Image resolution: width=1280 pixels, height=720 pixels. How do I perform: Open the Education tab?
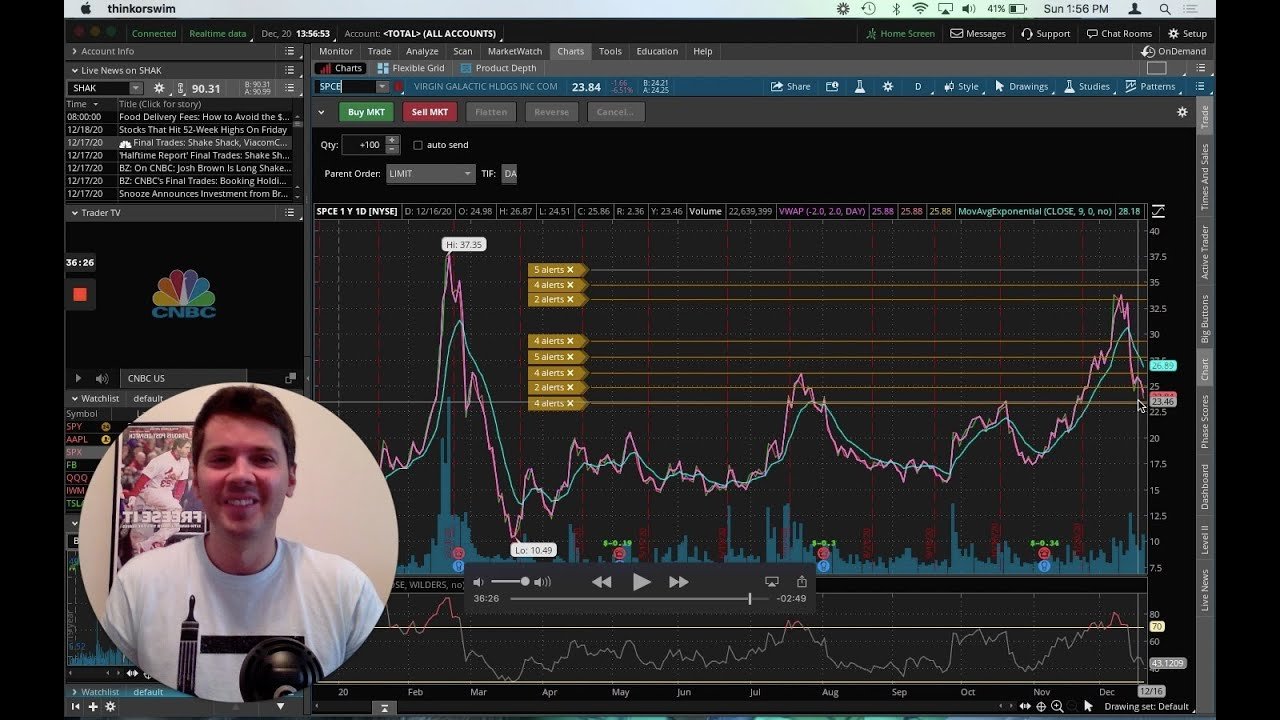657,51
